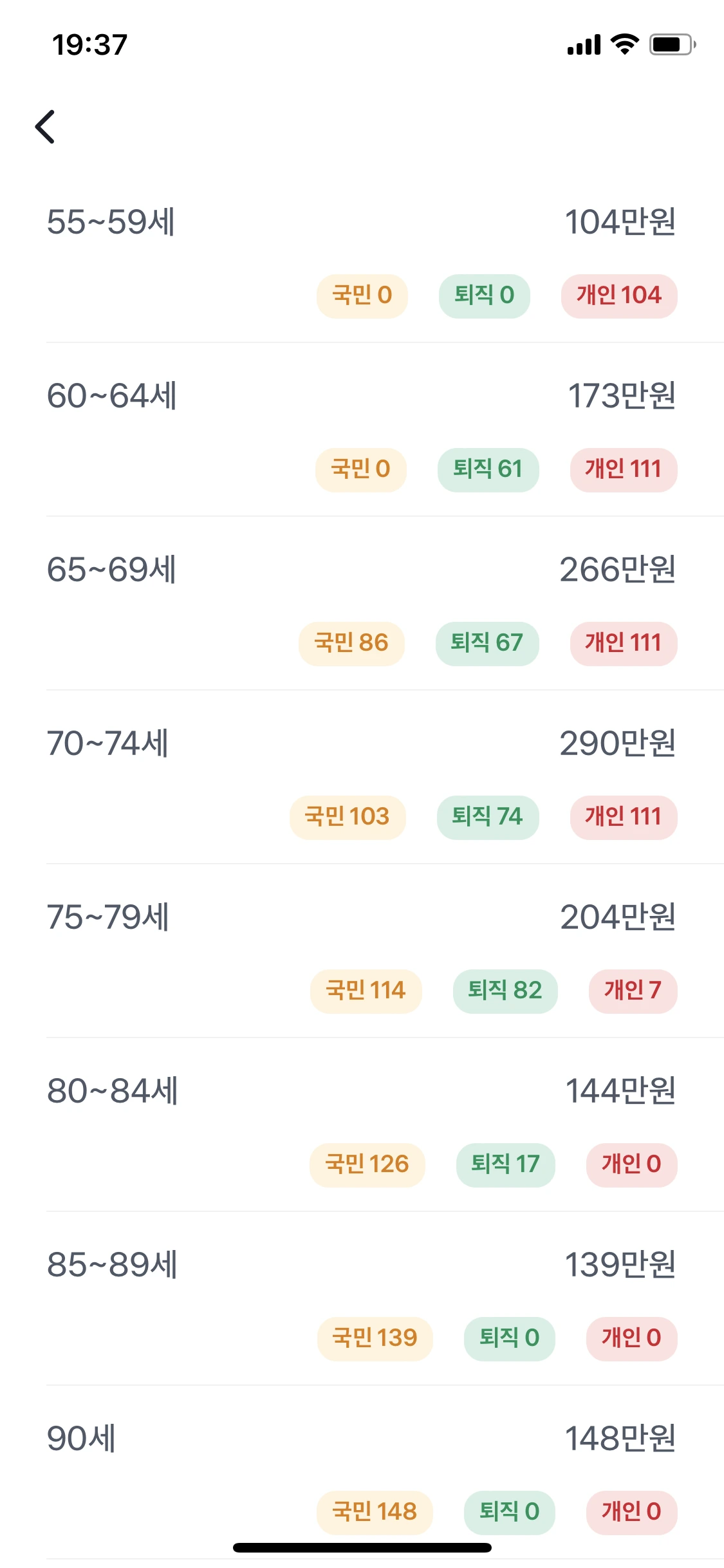Viewport: 724px width, 1568px height.
Task: Select the 55~59세 age row
Action: [111, 222]
